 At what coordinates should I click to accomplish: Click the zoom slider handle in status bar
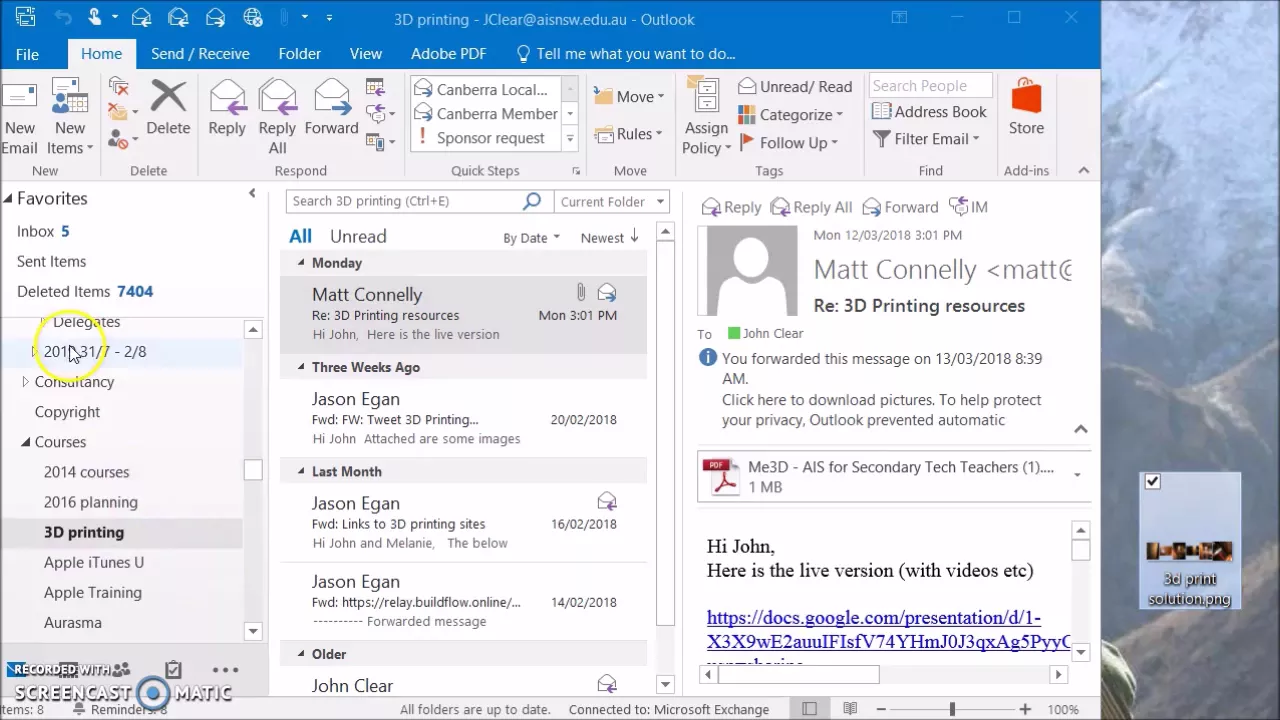click(x=952, y=709)
